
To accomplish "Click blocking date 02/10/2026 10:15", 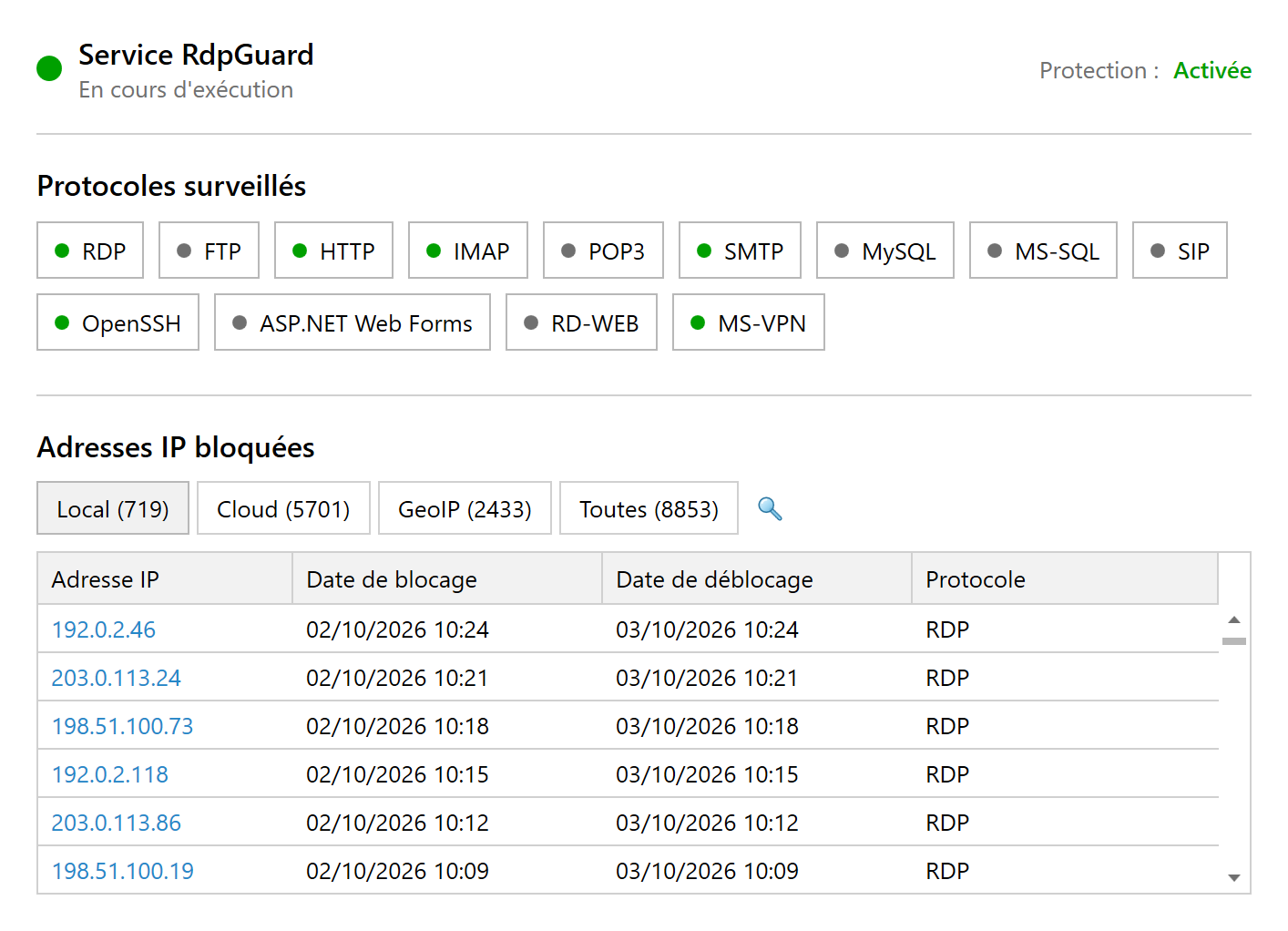I will pos(397,774).
